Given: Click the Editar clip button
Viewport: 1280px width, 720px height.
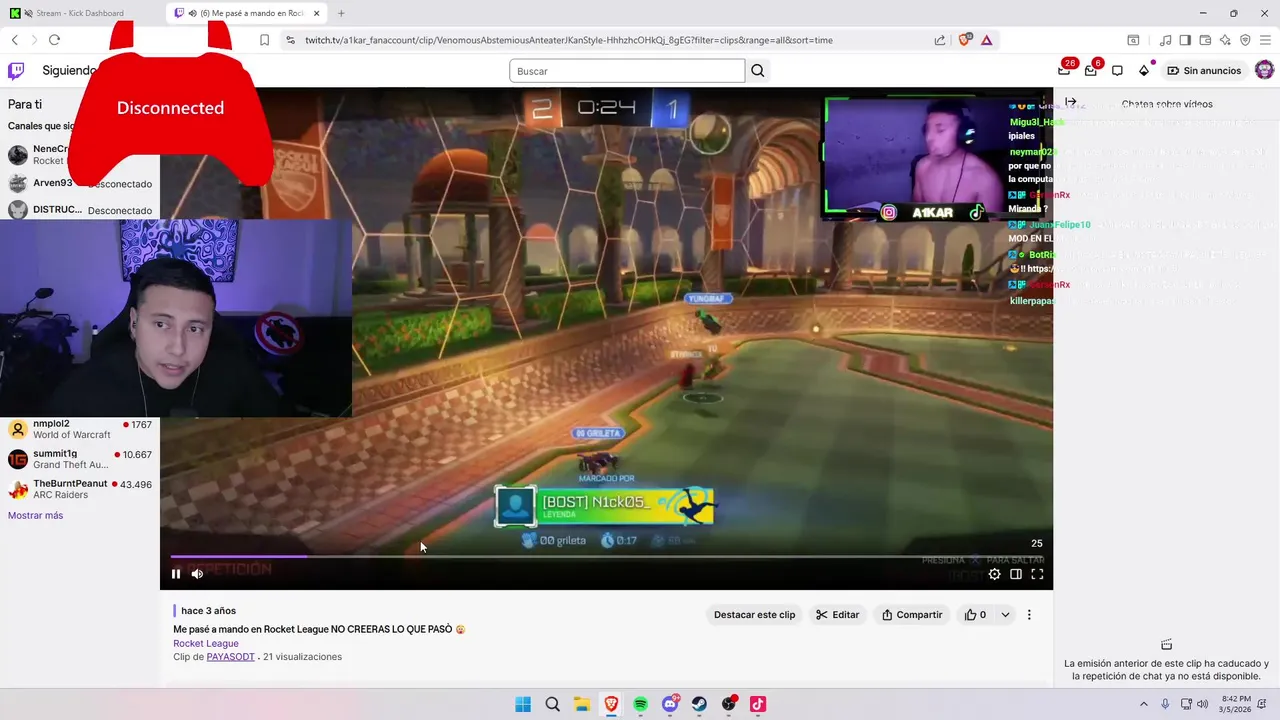Looking at the screenshot, I should coord(837,615).
